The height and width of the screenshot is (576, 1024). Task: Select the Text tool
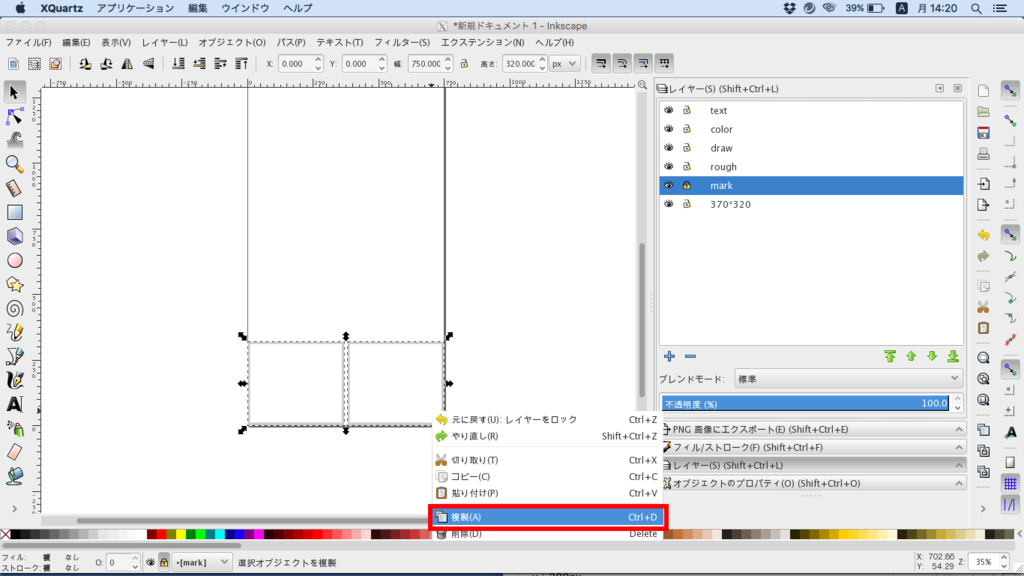pos(14,404)
